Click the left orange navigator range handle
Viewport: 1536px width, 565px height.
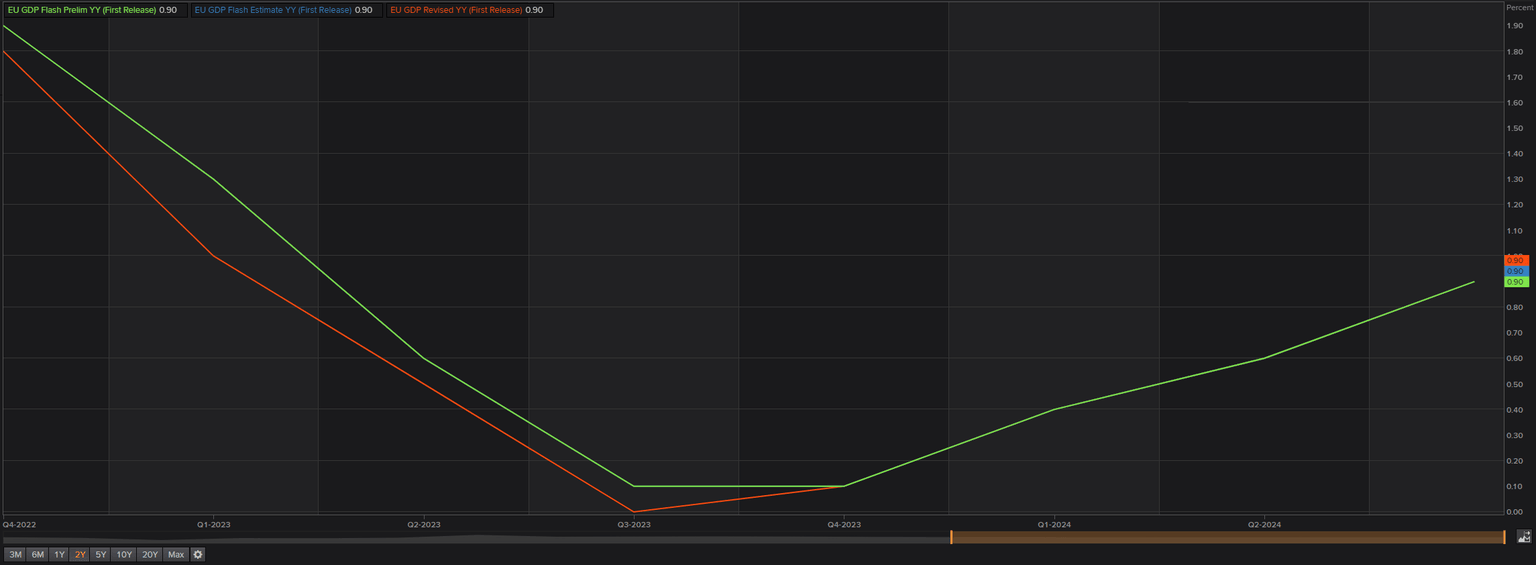click(951, 537)
